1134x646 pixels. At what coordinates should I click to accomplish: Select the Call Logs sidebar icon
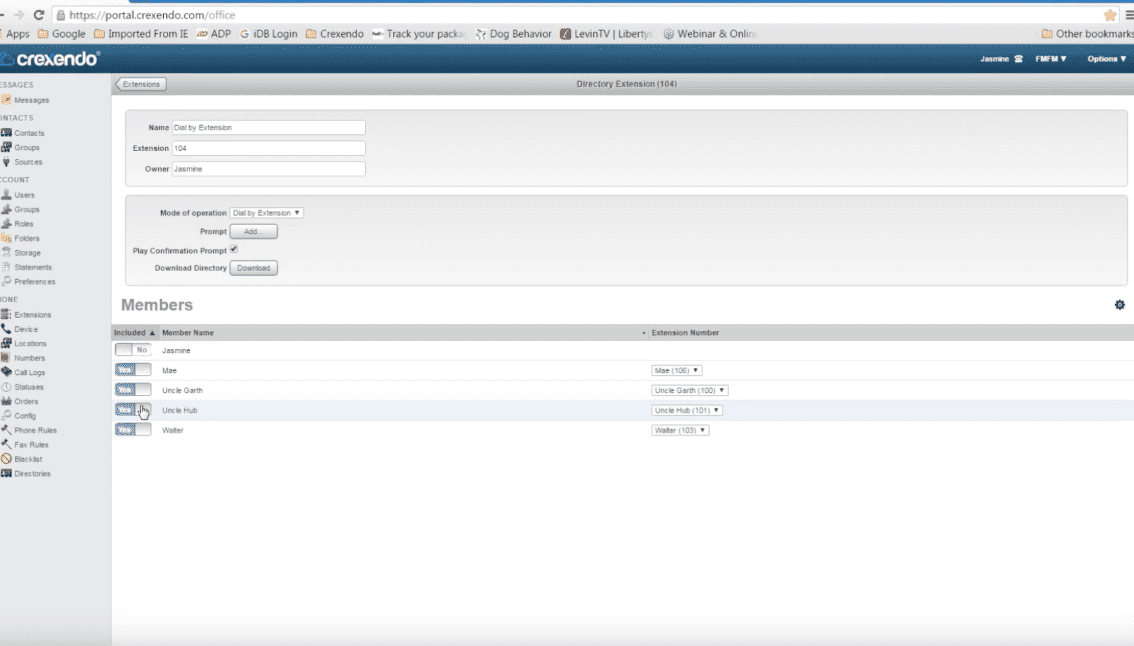6,372
